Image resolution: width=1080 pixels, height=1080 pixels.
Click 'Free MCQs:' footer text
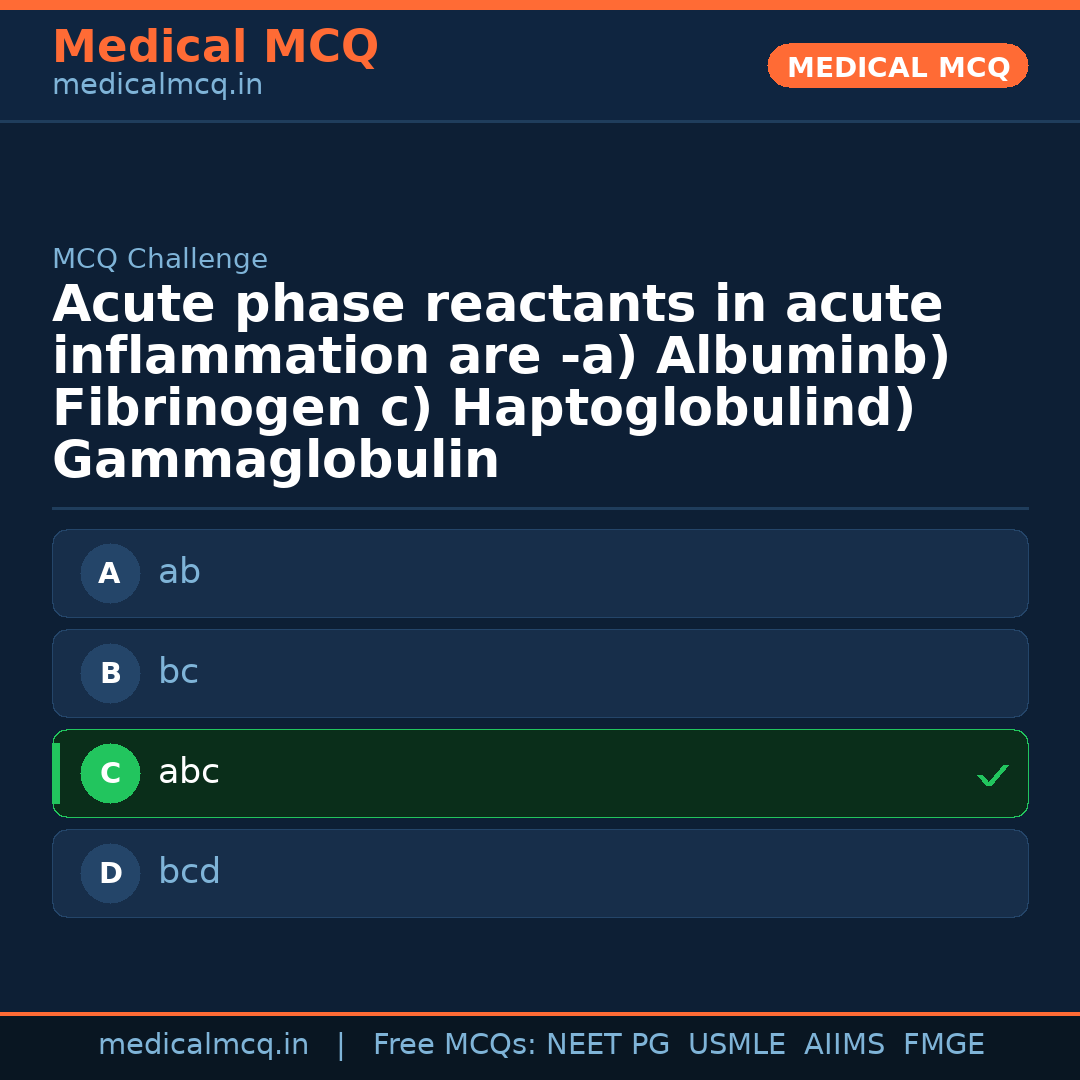click(x=455, y=1045)
